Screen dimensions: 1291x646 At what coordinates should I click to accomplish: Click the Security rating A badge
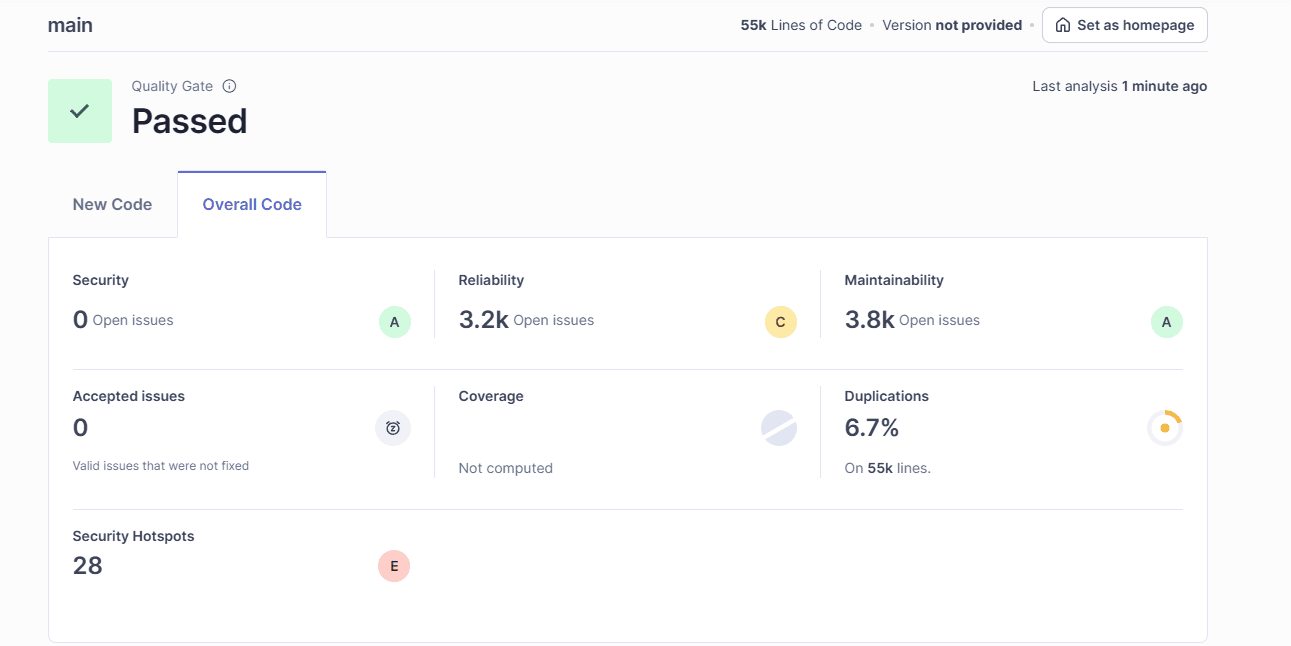click(394, 322)
